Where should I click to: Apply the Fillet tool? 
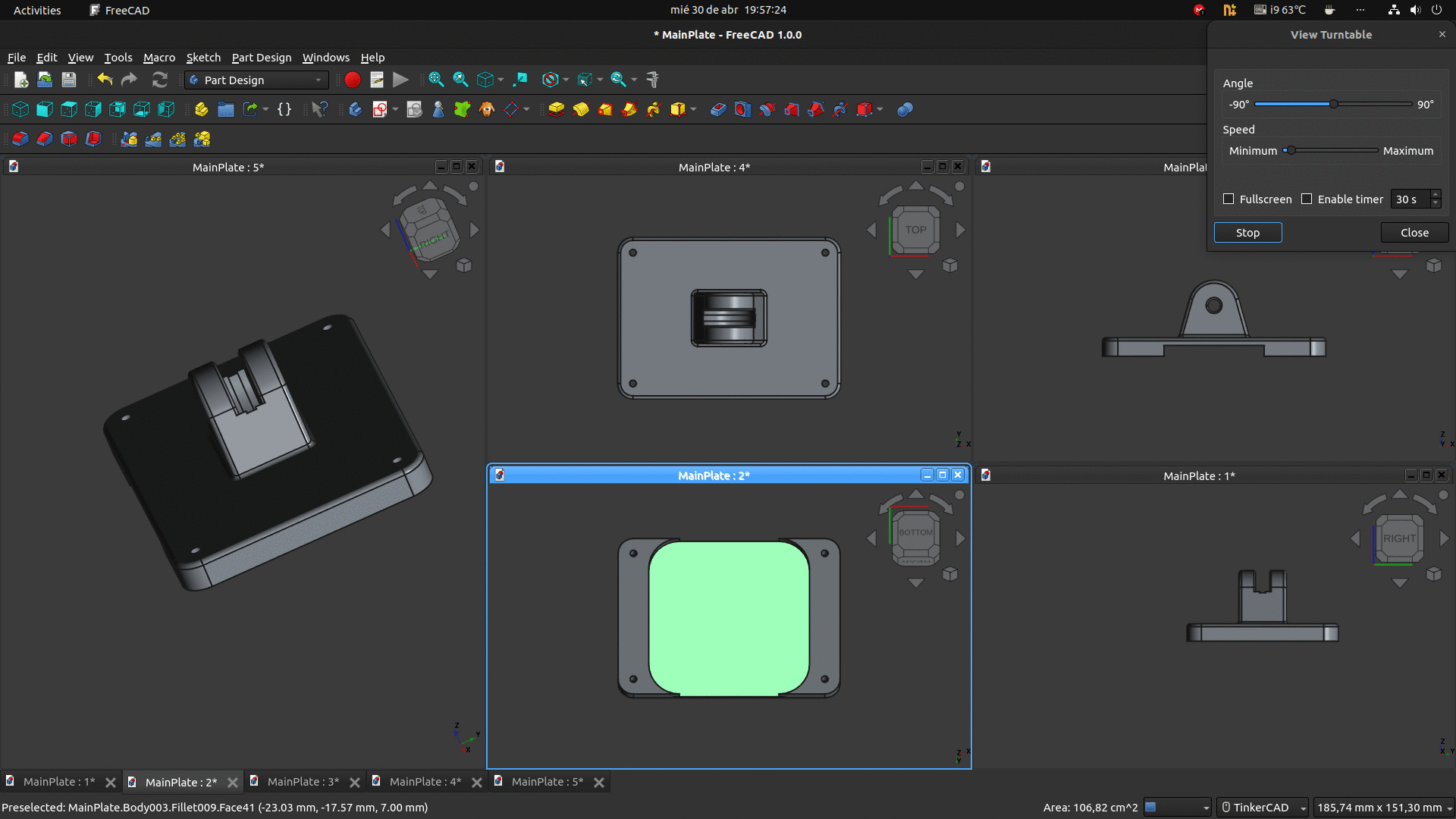point(20,139)
